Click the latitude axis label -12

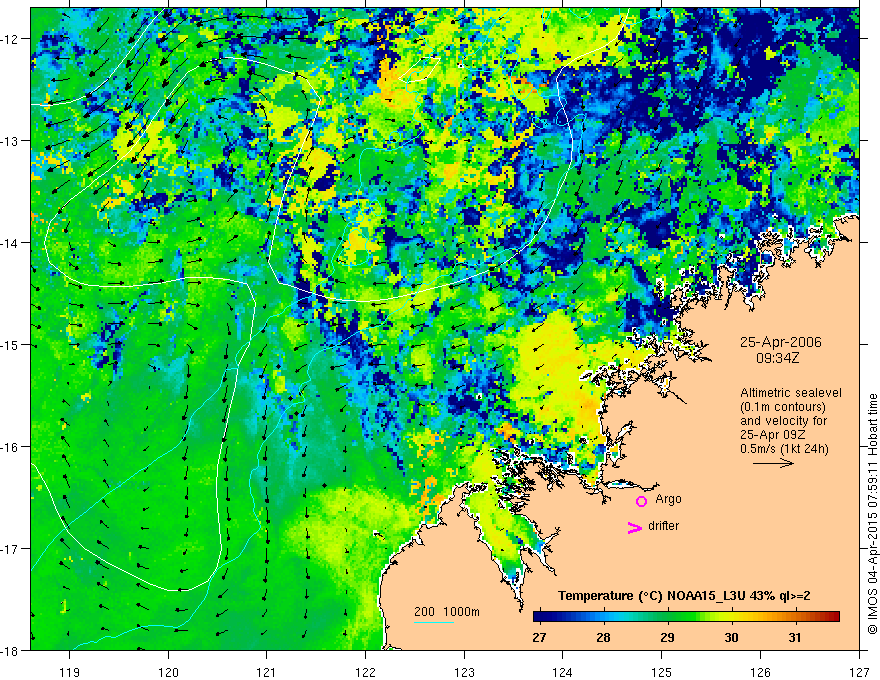[x=11, y=39]
